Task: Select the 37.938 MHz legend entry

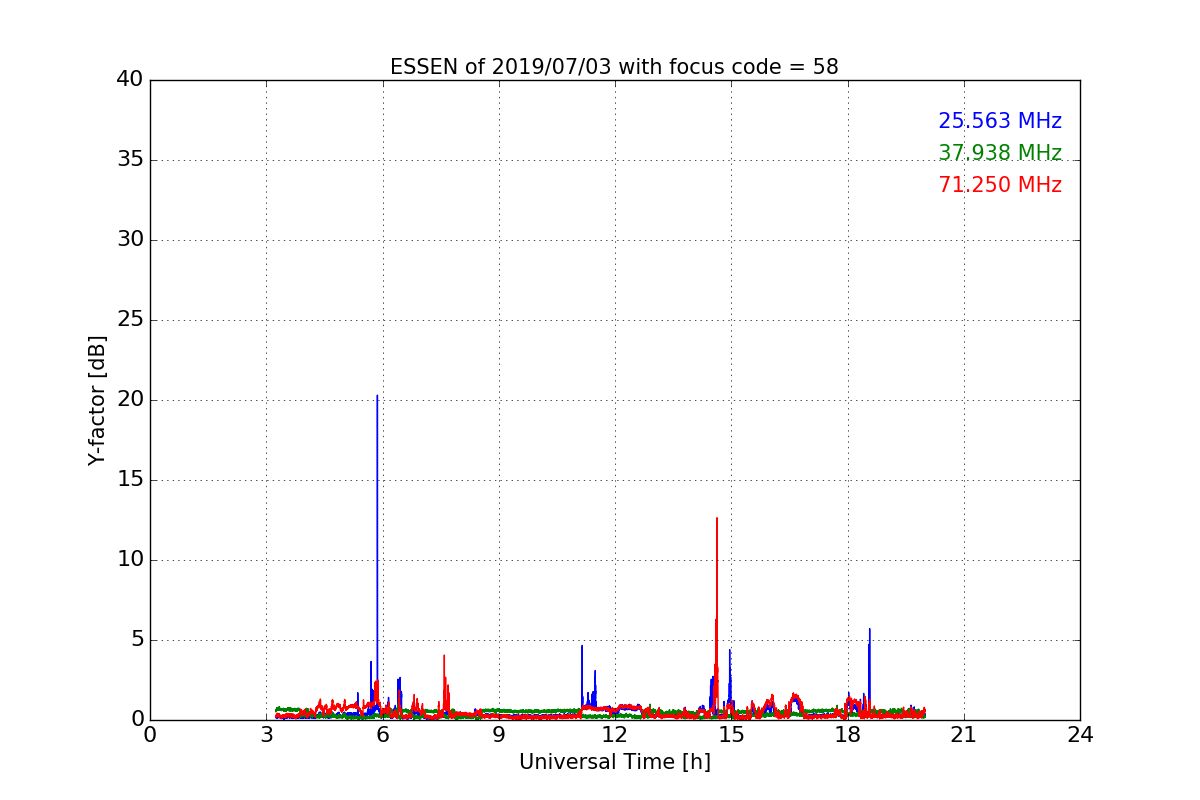Action: [1000, 153]
